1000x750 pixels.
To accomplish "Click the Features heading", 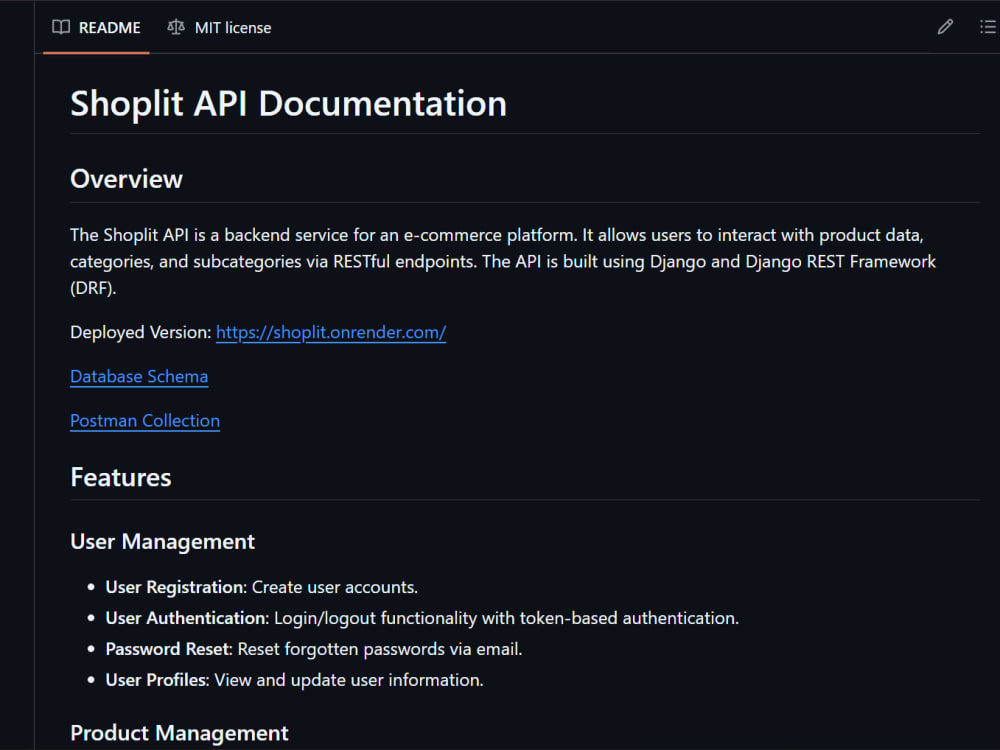I will point(121,478).
